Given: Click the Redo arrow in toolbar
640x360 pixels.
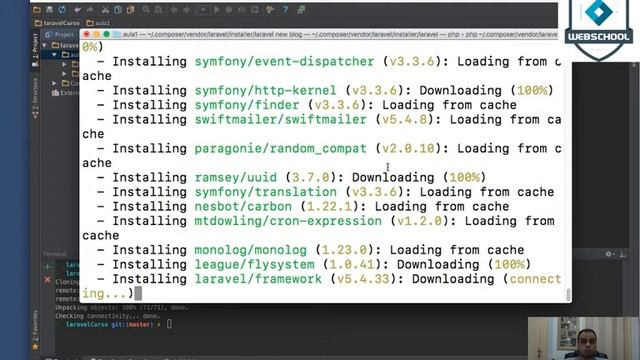Looking at the screenshot, I should (x=90, y=9).
